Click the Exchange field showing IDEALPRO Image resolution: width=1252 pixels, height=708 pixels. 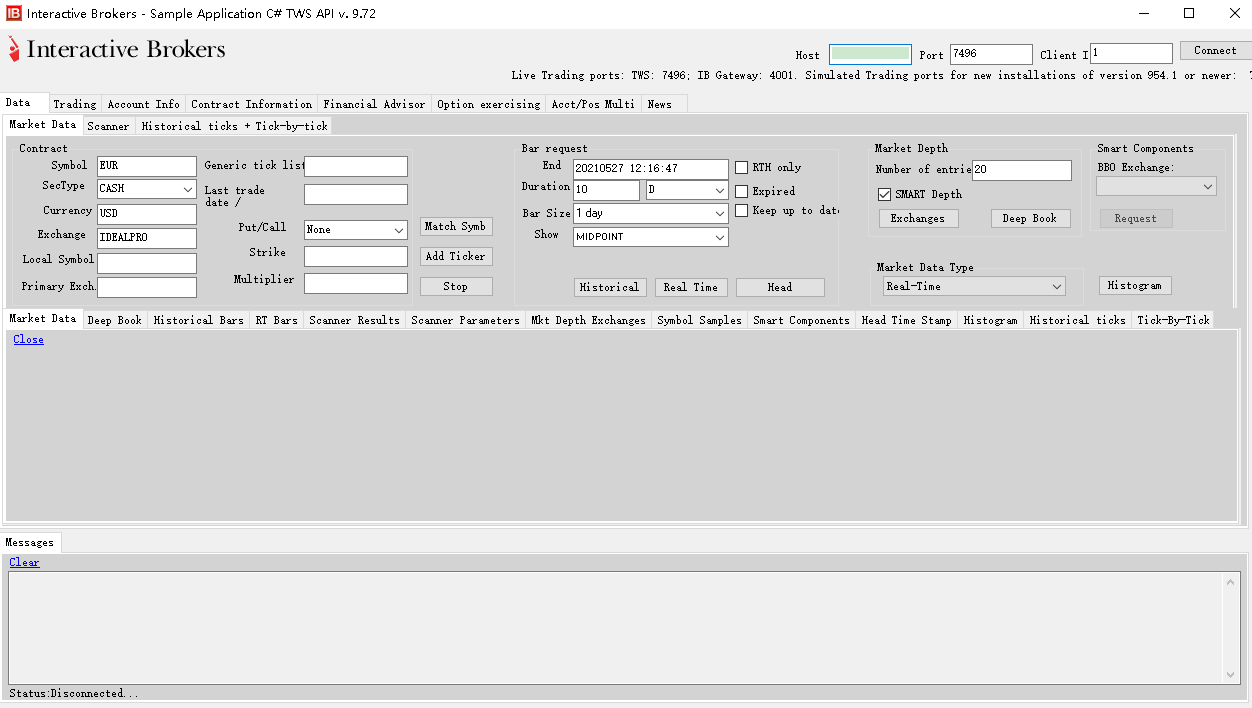click(147, 238)
